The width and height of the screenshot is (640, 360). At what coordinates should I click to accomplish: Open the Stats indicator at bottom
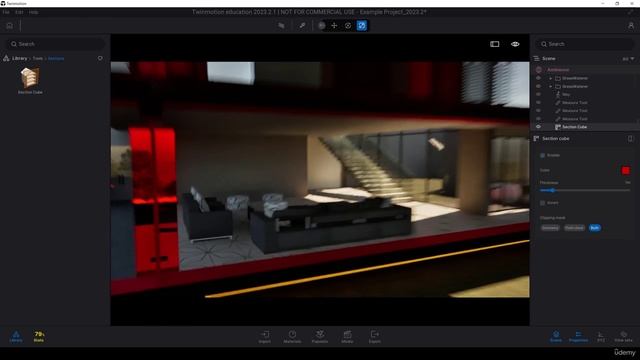pos(39,336)
